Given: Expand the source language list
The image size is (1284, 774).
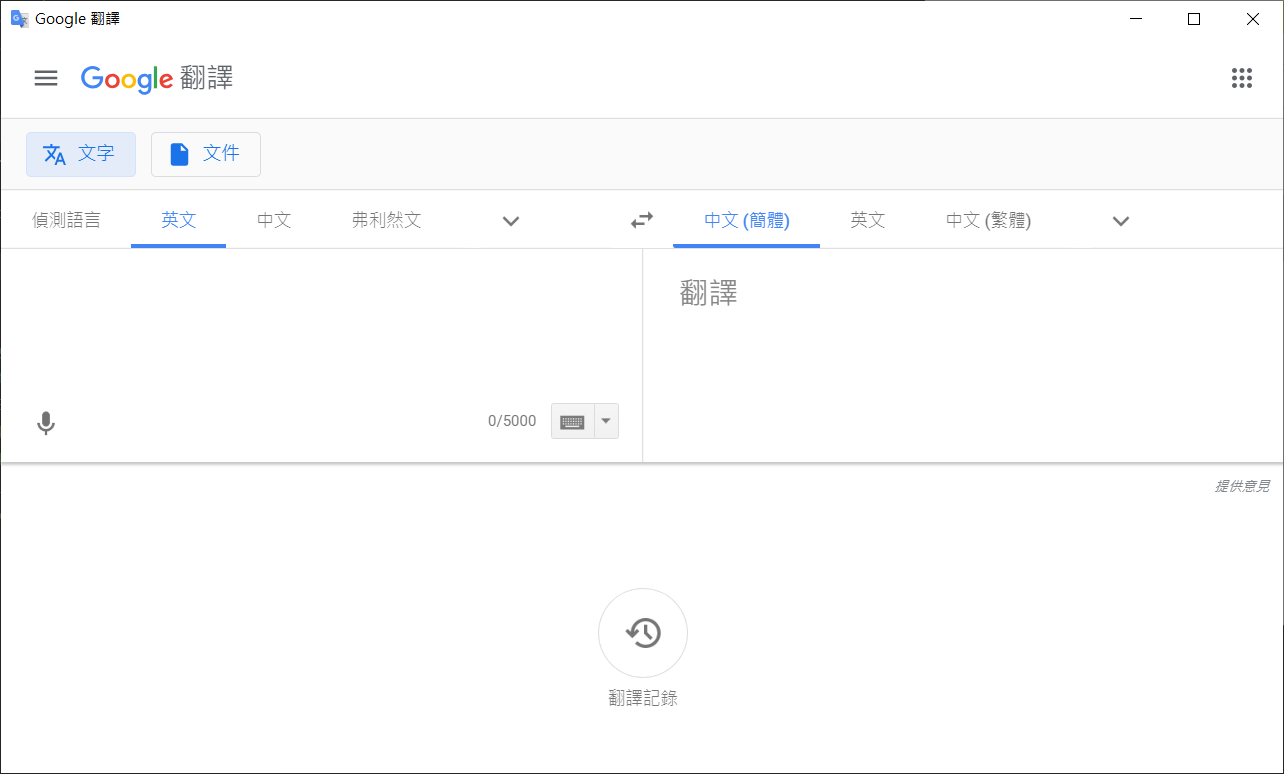Looking at the screenshot, I should coord(511,221).
